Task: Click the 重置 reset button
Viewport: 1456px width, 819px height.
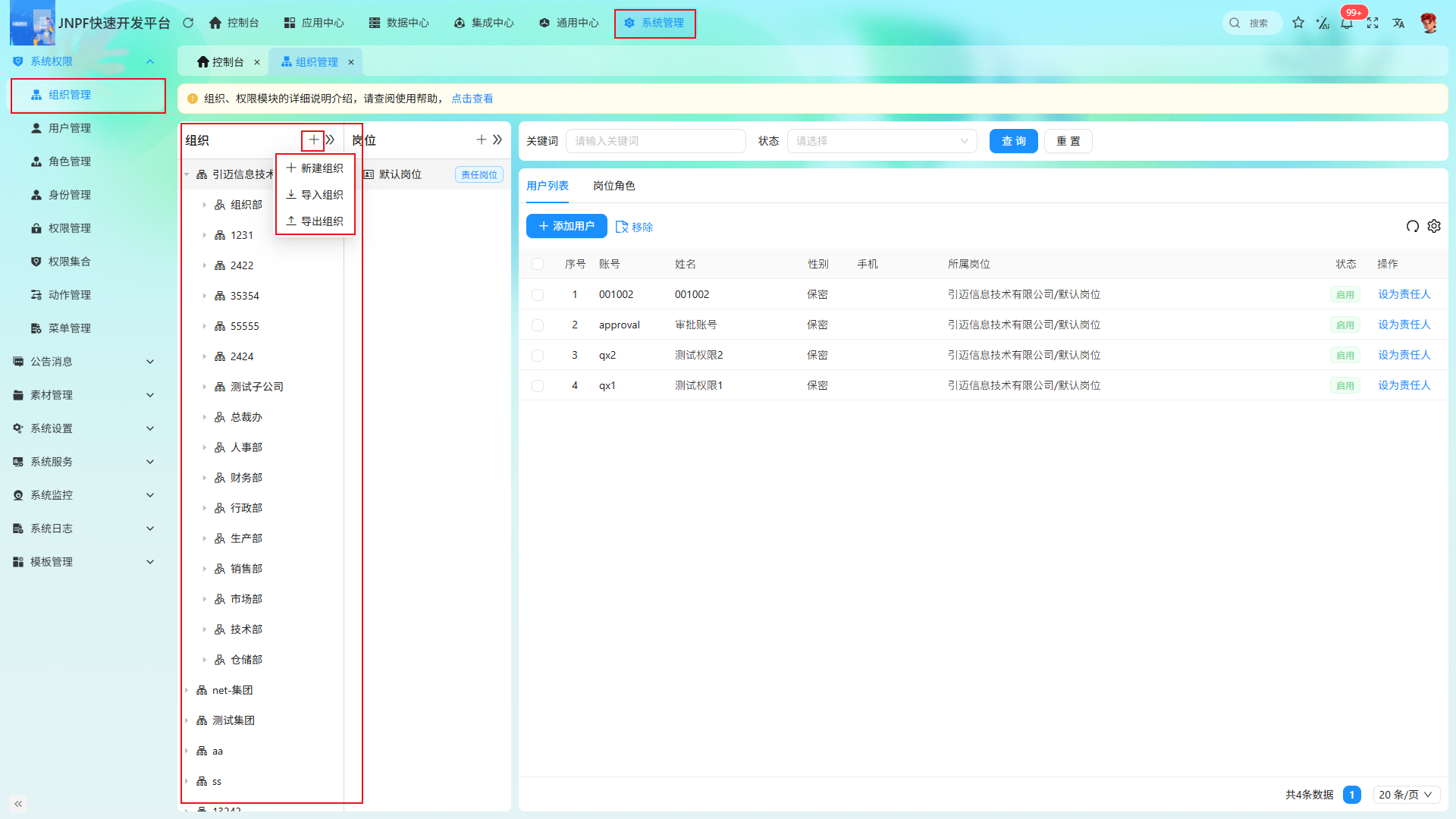Action: (1068, 141)
